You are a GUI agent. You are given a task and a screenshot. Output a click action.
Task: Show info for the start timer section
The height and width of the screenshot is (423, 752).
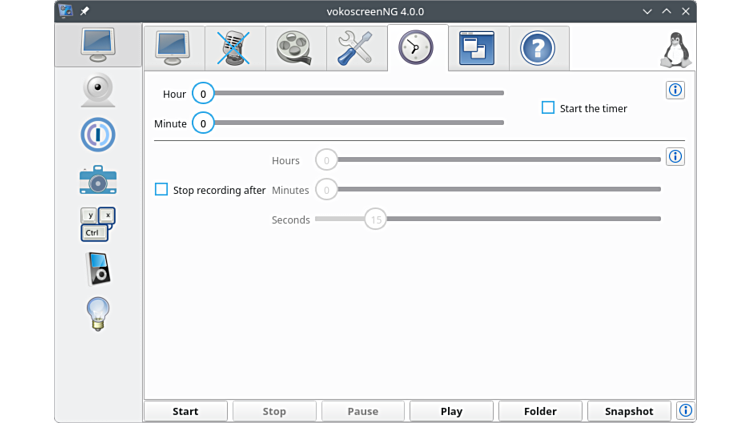point(675,91)
